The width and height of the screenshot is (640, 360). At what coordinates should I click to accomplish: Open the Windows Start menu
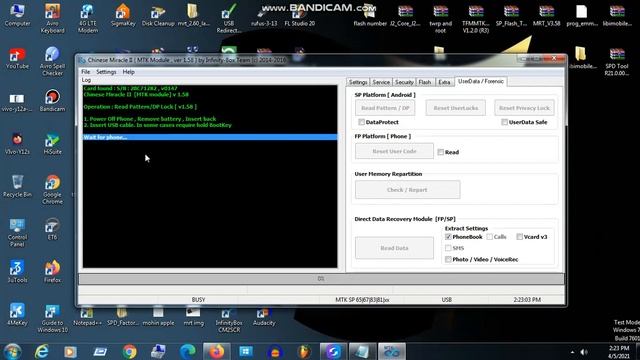pyautogui.click(x=12, y=351)
